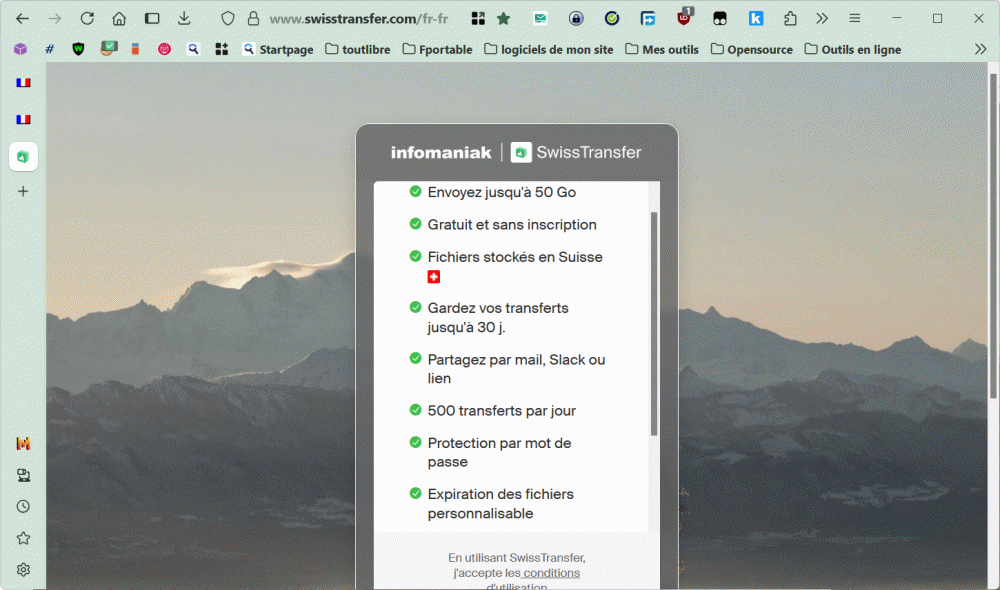Image resolution: width=1000 pixels, height=590 pixels.
Task: Open the green checkmark circle extension
Action: 612,18
